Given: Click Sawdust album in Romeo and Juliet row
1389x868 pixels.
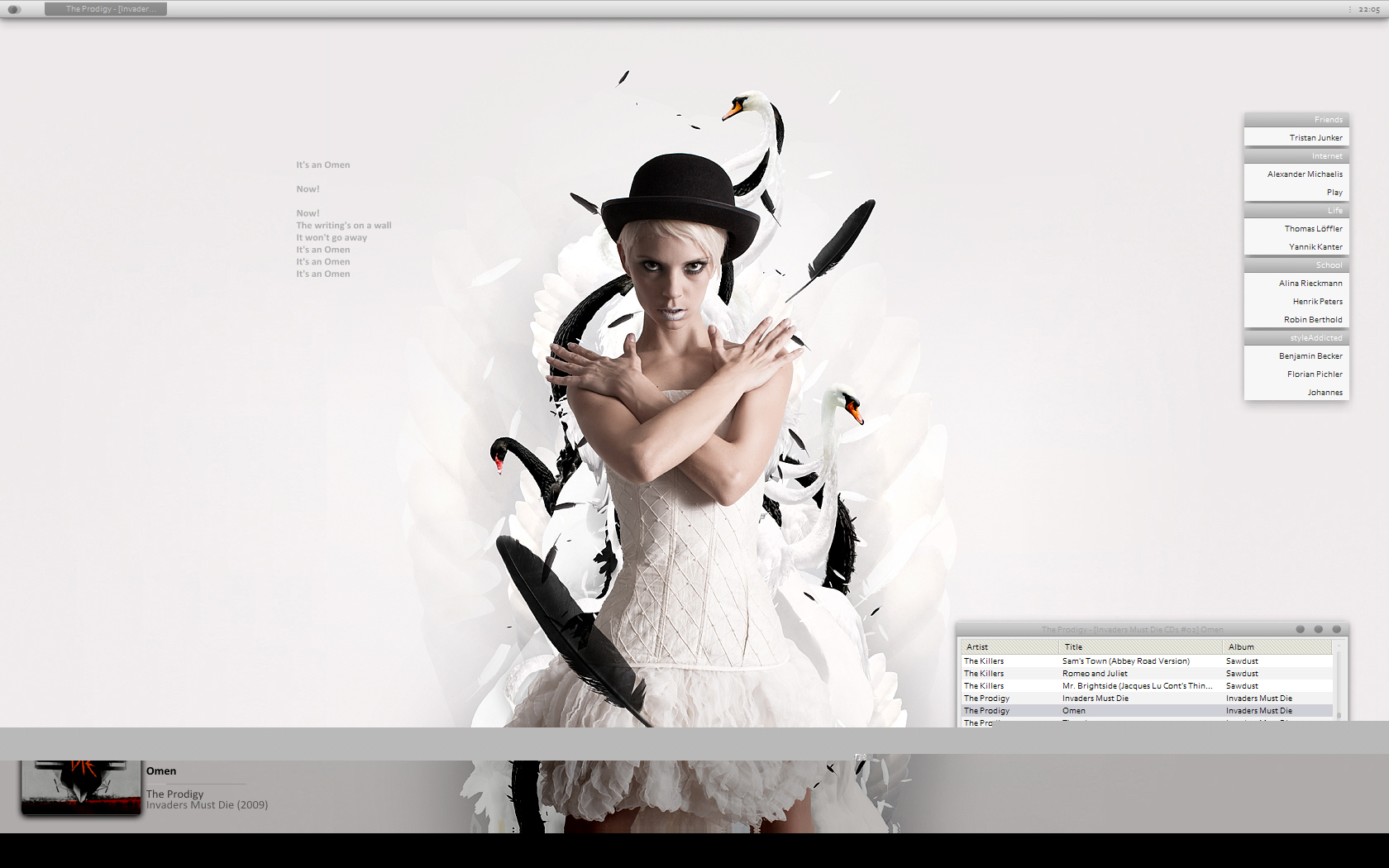Looking at the screenshot, I should (1242, 674).
